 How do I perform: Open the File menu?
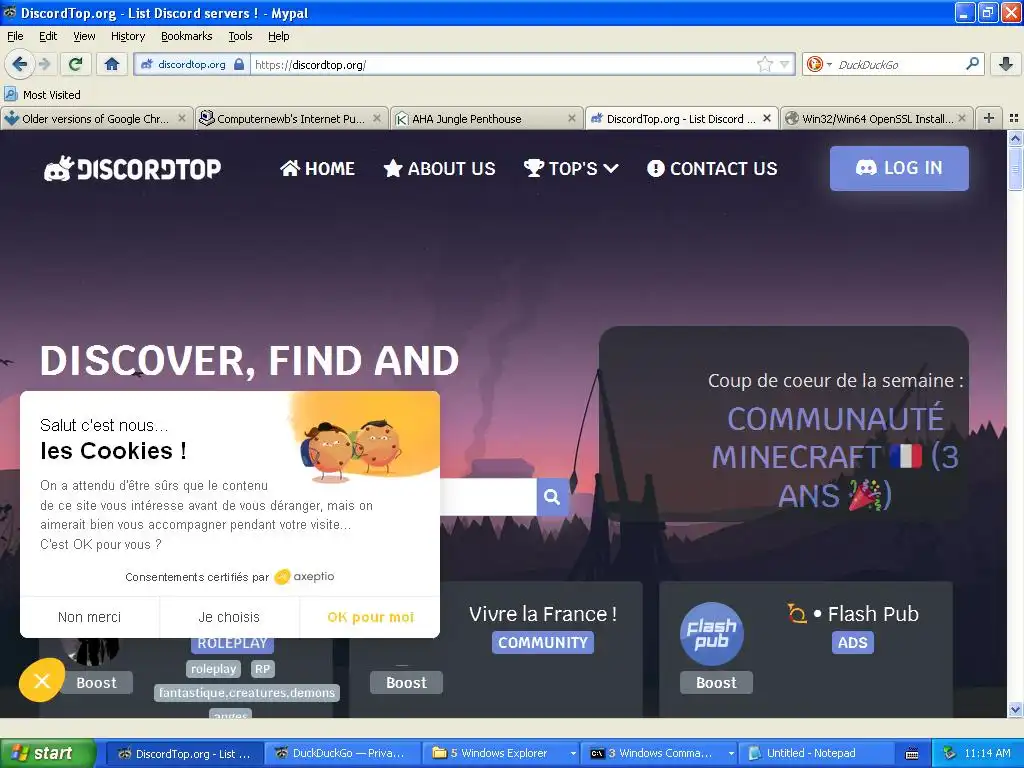pyautogui.click(x=15, y=36)
